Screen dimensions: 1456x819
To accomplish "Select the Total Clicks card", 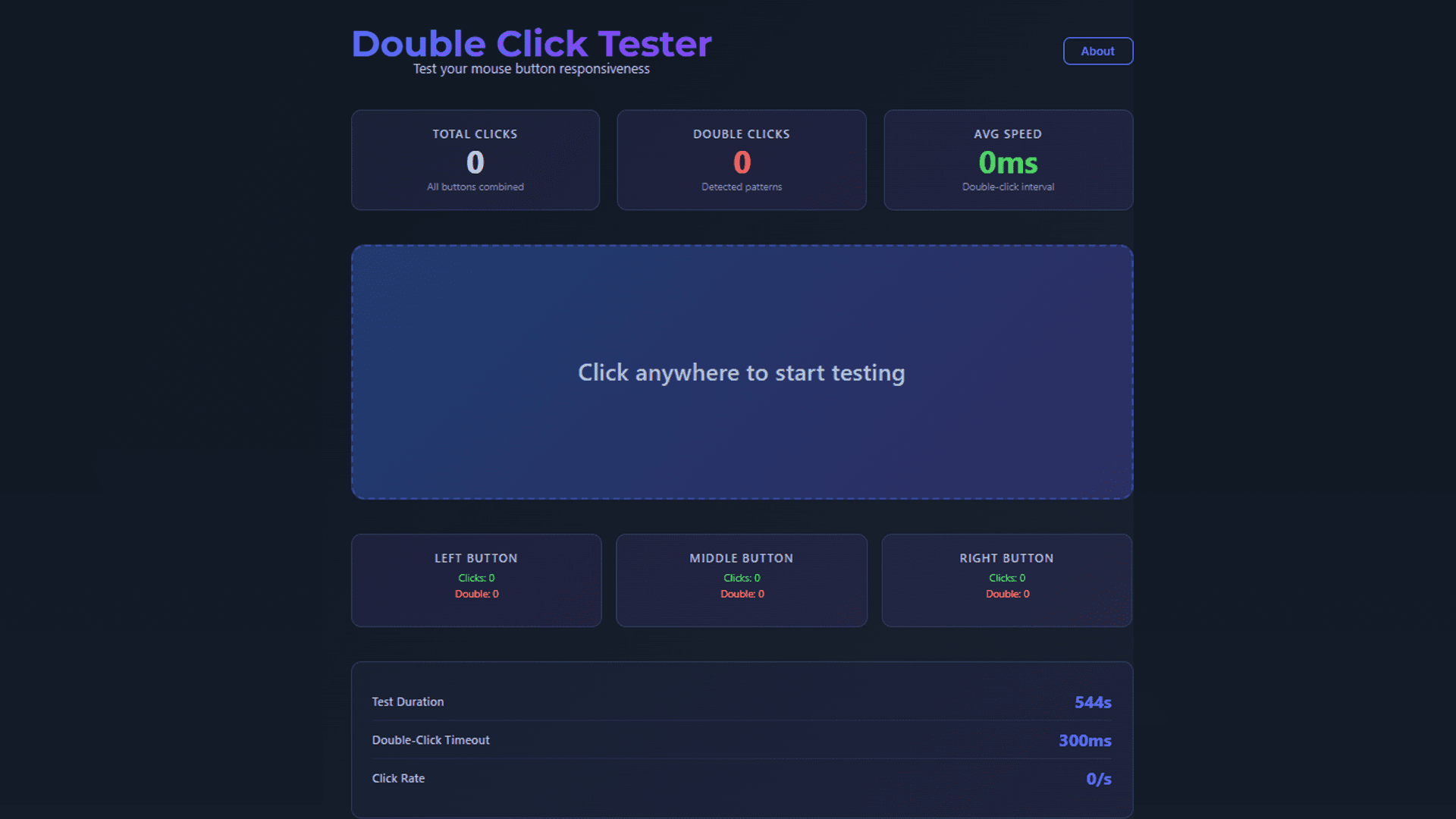I will [x=475, y=160].
